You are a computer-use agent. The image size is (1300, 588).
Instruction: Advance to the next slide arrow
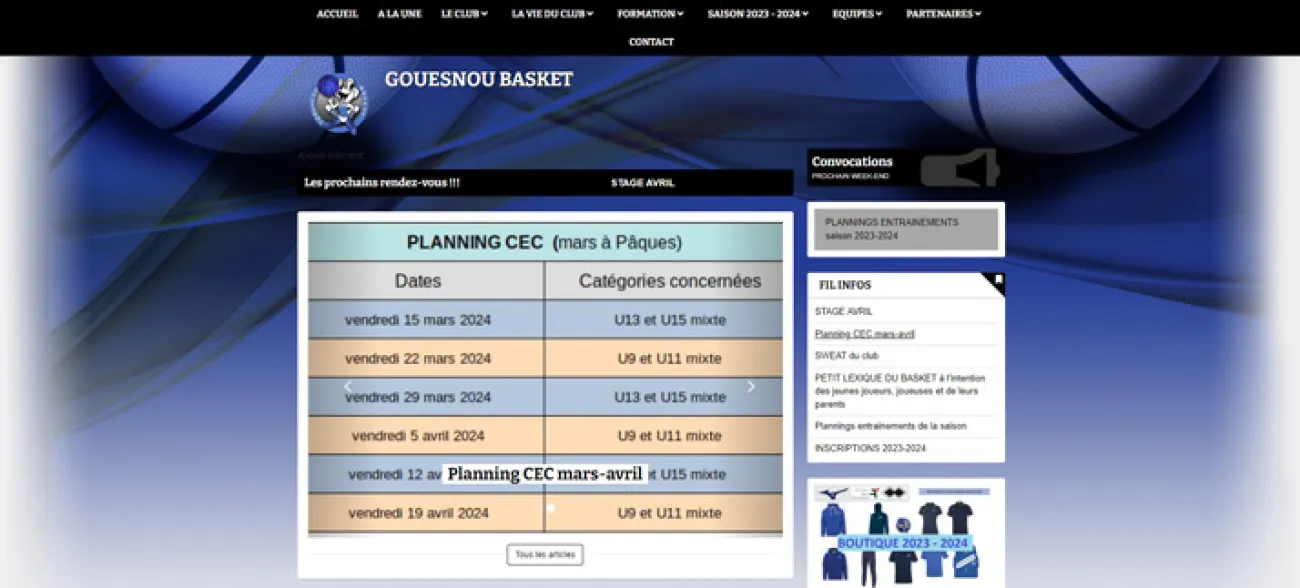(x=751, y=387)
